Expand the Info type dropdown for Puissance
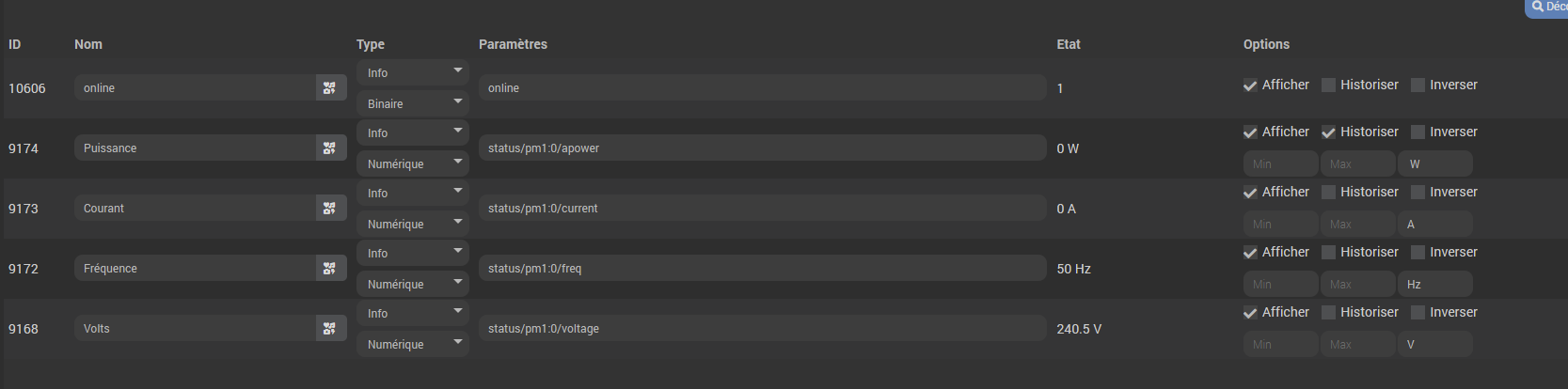1568x389 pixels. tap(412, 133)
